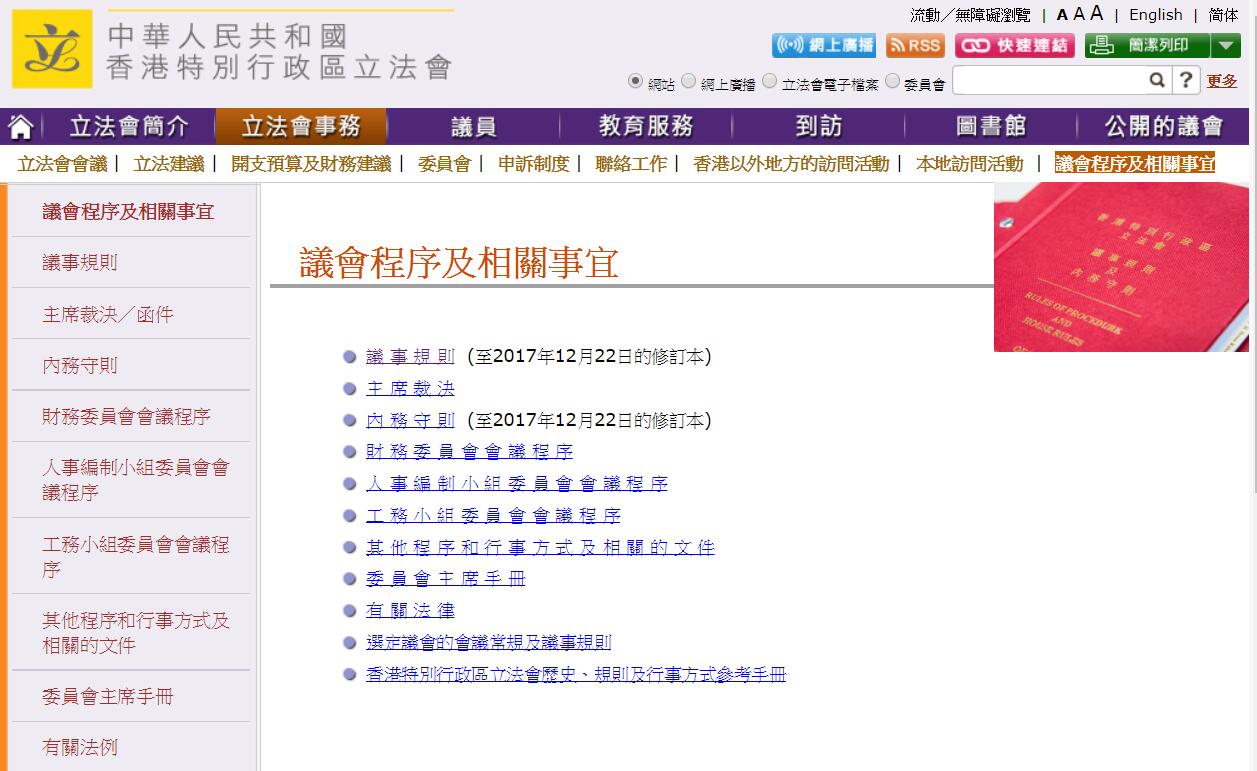1257x771 pixels.
Task: Open the 議員 navigation menu
Action: click(x=473, y=127)
